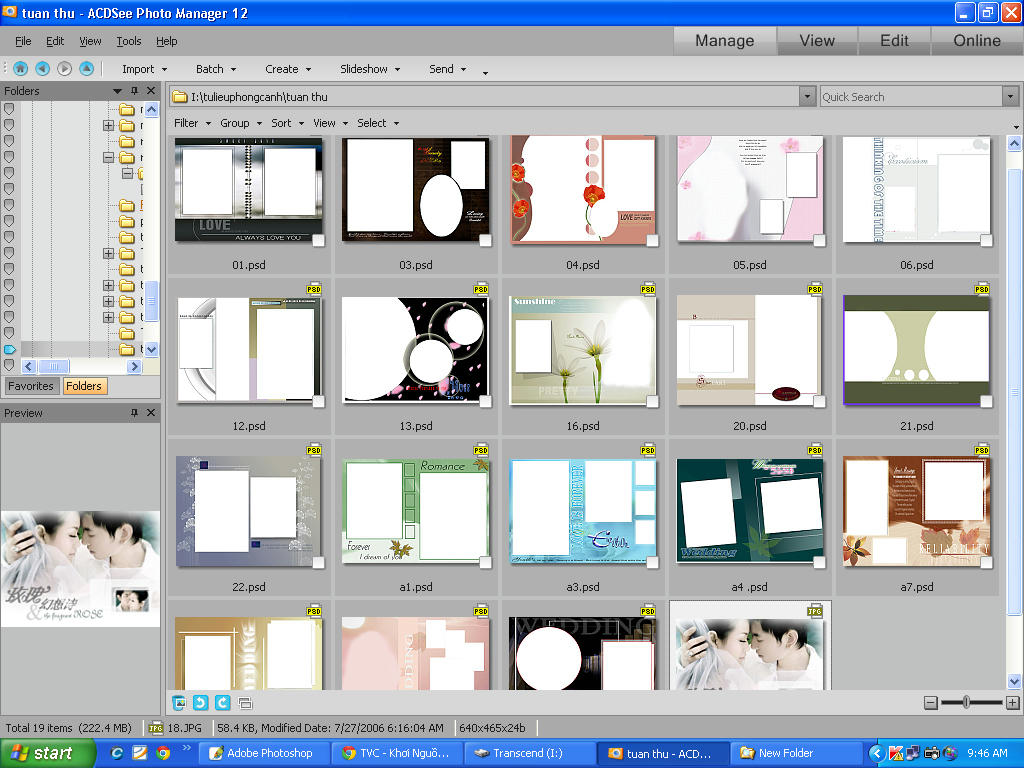The width and height of the screenshot is (1024, 768).
Task: Click the notepad icon in quick launch
Action: pos(140,753)
